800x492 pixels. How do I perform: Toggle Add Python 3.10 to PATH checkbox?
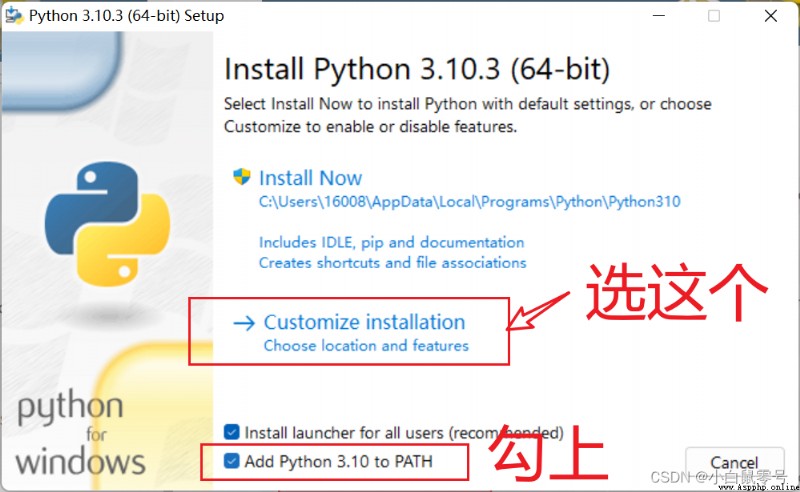point(232,461)
